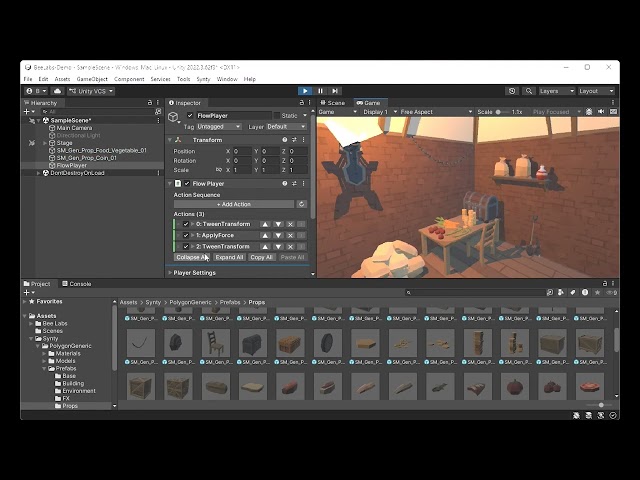Open the Layout dropdown in toolbar
The height and width of the screenshot is (480, 640).
click(x=596, y=91)
